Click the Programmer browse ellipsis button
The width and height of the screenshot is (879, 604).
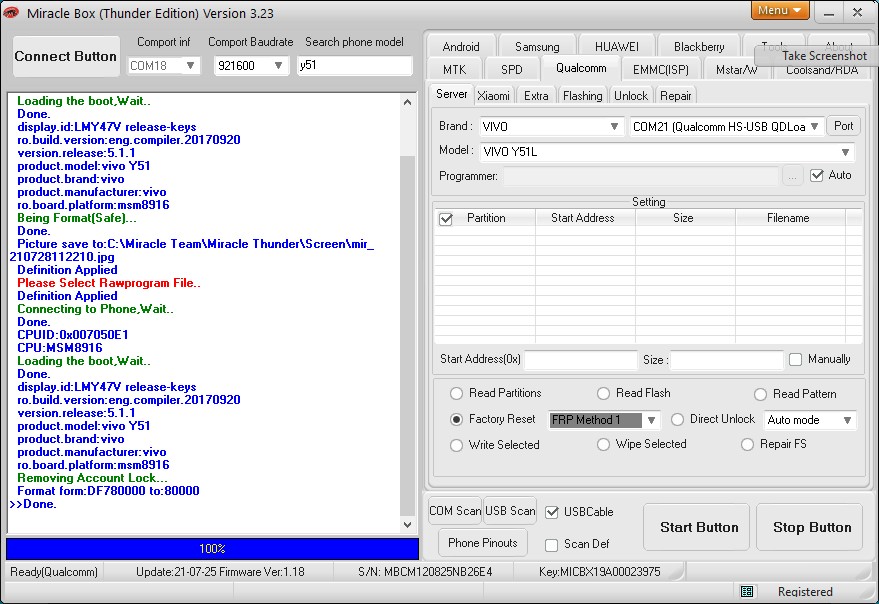pyautogui.click(x=792, y=176)
